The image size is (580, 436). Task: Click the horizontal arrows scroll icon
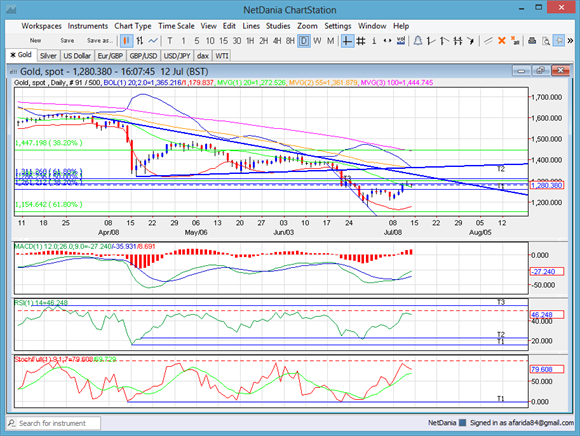(387, 41)
